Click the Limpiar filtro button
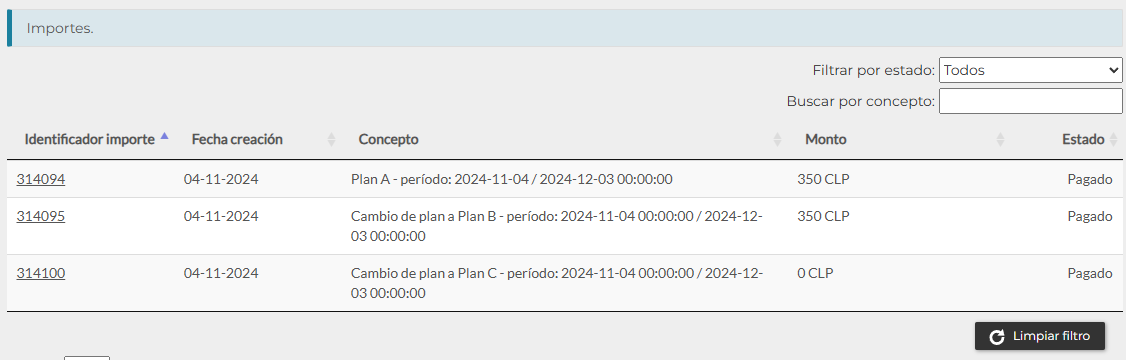 point(1040,336)
